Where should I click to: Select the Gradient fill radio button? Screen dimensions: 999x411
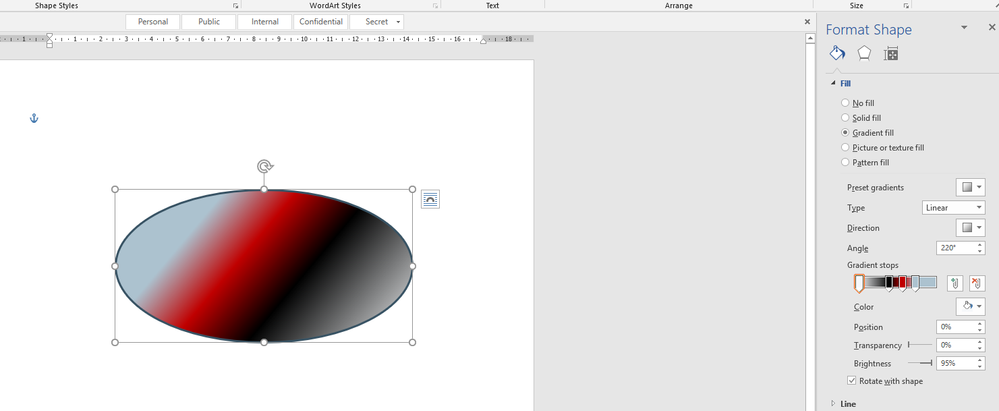pyautogui.click(x=845, y=133)
